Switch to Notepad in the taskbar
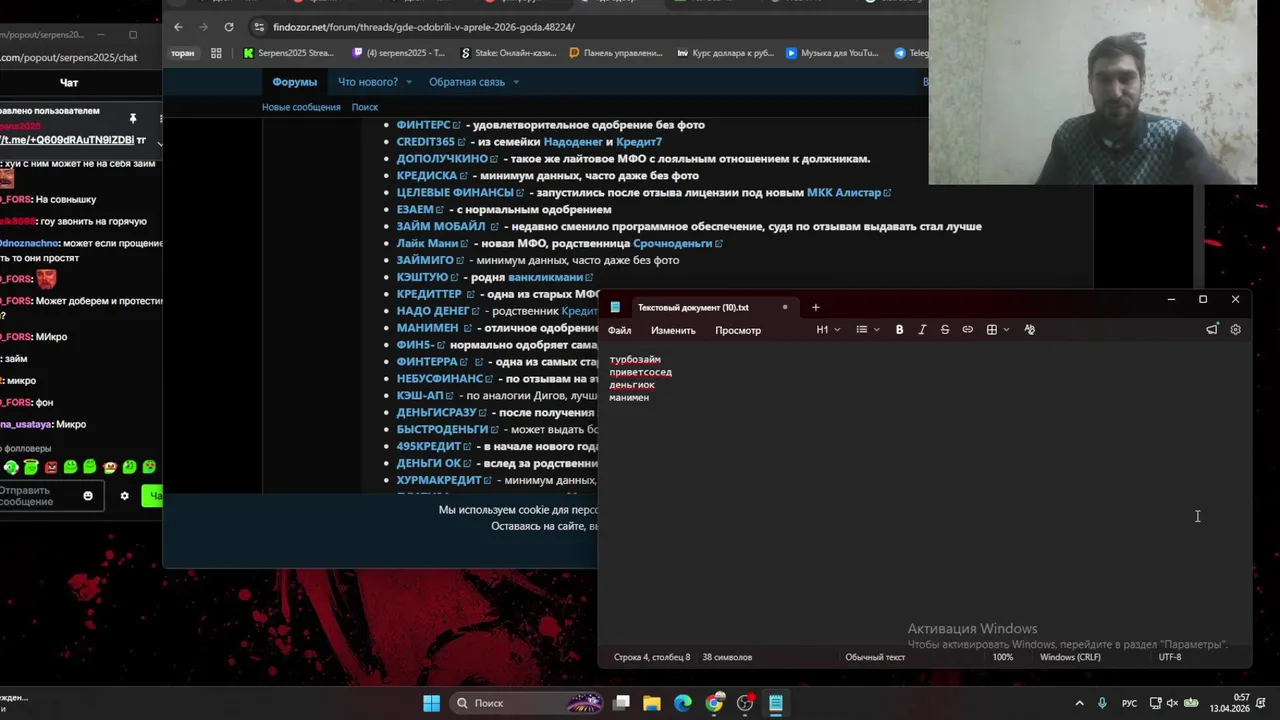1280x720 pixels. (x=776, y=703)
